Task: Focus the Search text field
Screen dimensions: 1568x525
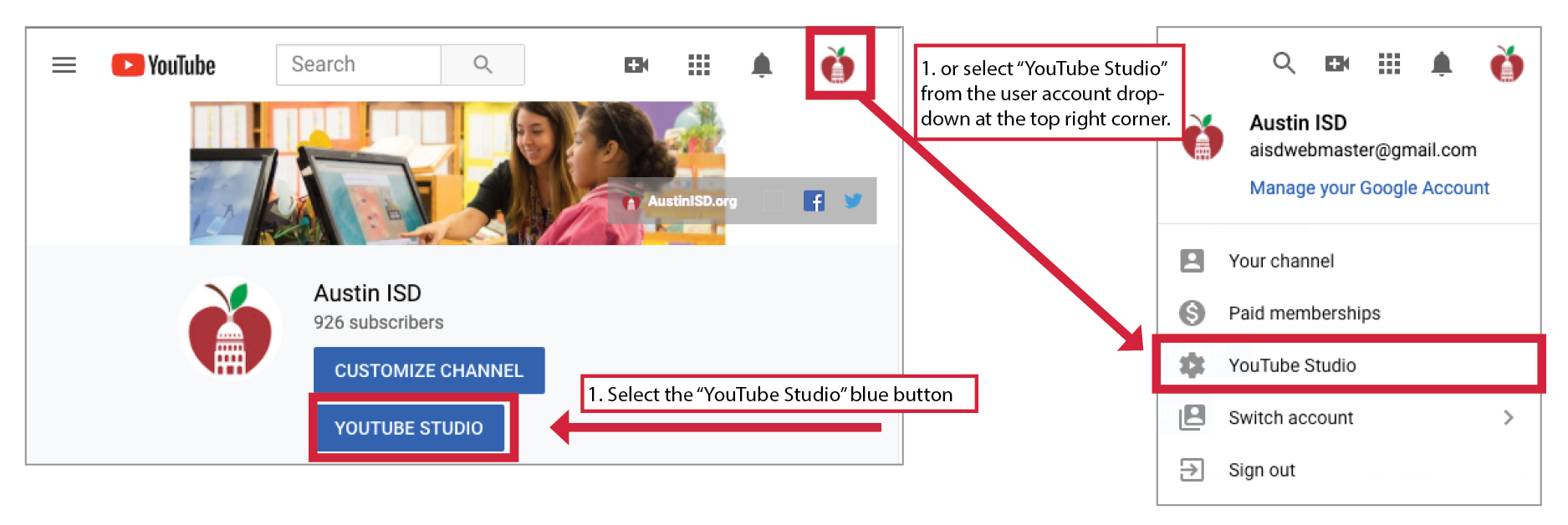Action: (358, 65)
